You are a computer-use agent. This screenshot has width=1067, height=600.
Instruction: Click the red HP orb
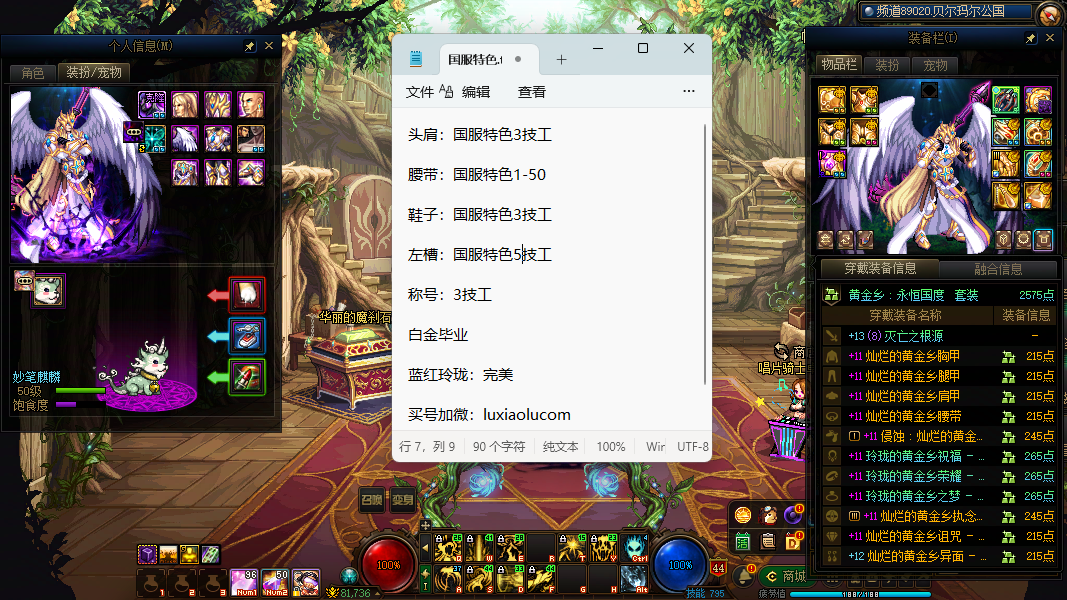(387, 565)
